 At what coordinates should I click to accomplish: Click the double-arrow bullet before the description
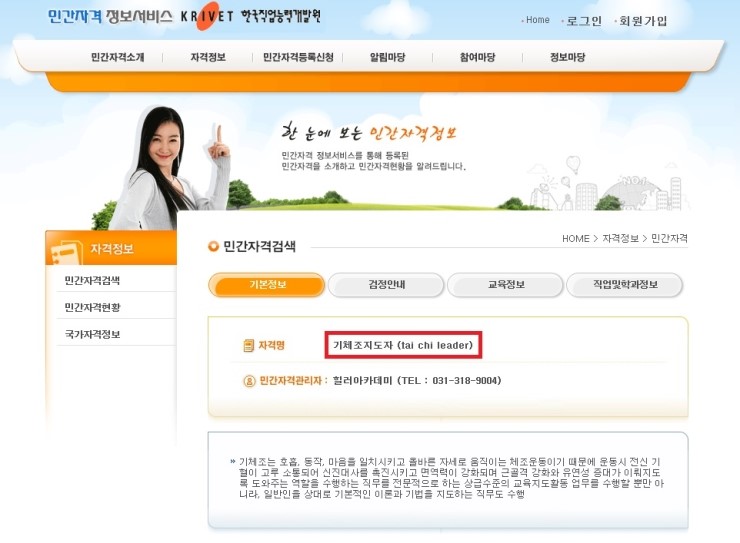tap(233, 461)
